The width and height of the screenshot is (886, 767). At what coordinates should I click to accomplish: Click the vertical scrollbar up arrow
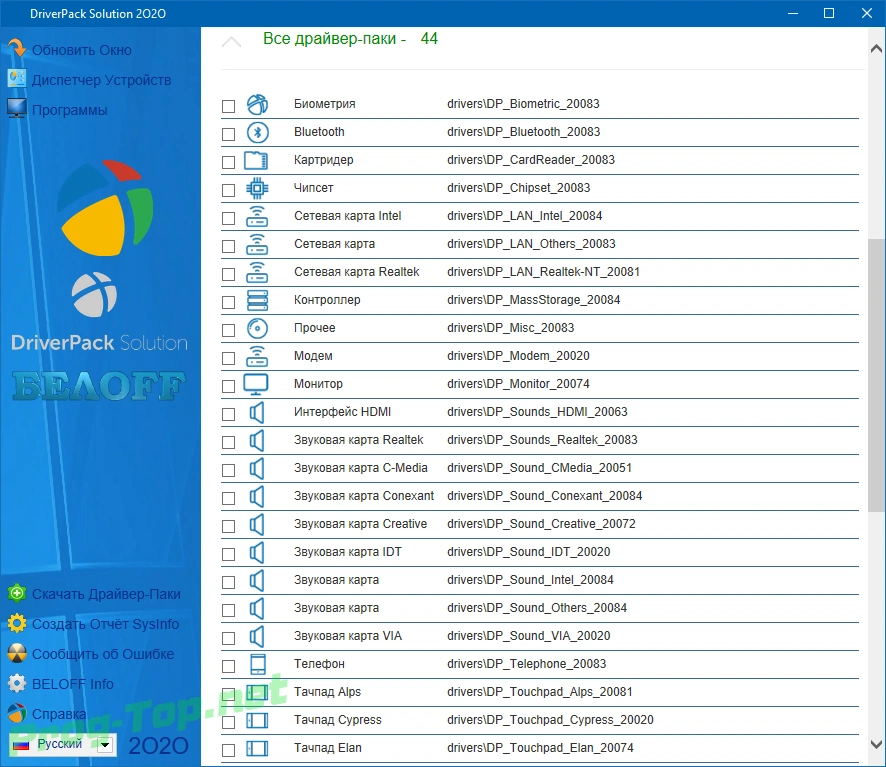876,49
